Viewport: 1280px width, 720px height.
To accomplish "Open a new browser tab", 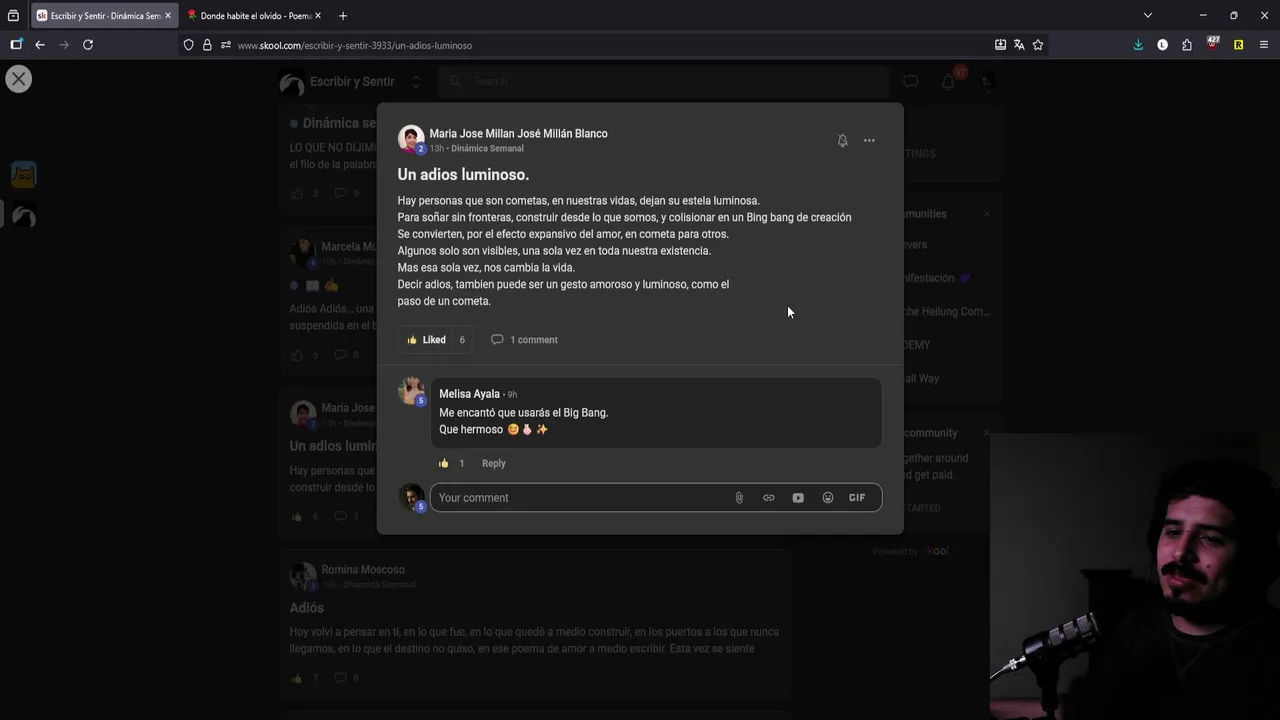I will 343,16.
